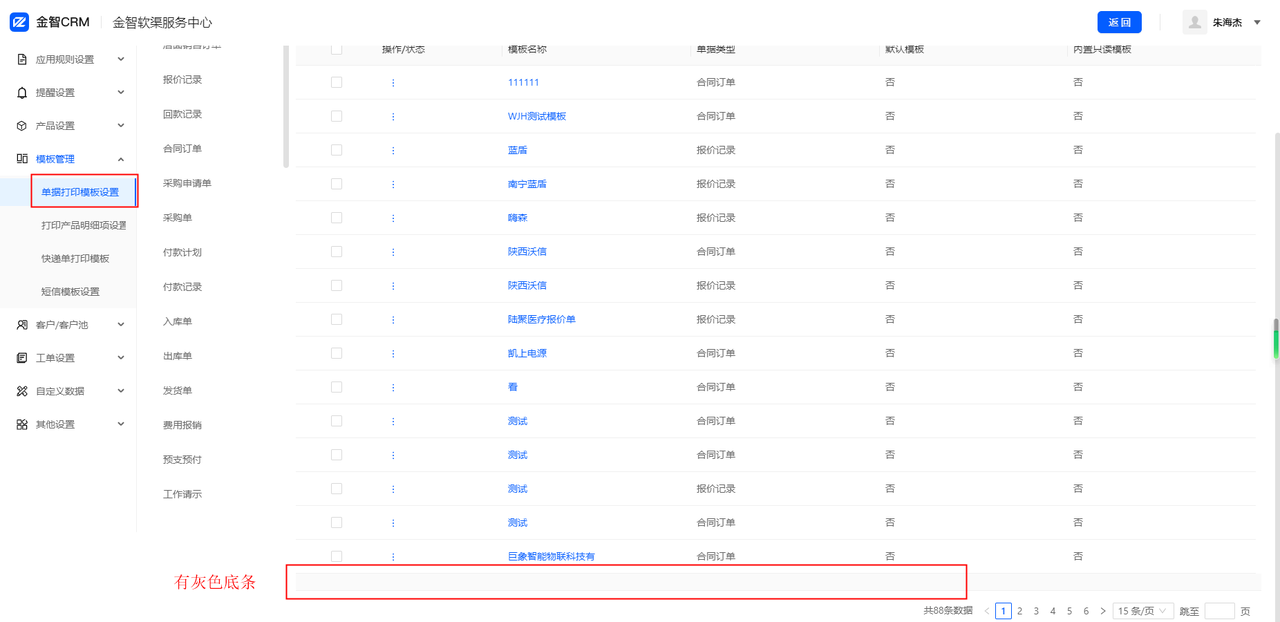The width and height of the screenshot is (1280, 622).
Task: Open the three-dot menu for 陆聚医疗报价单
Action: (x=393, y=319)
